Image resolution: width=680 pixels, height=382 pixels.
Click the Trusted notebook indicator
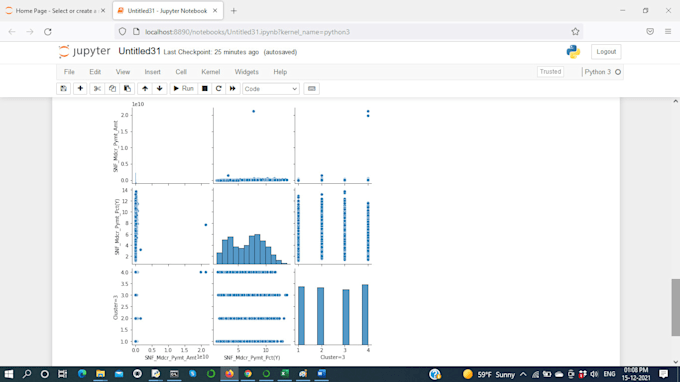point(550,72)
